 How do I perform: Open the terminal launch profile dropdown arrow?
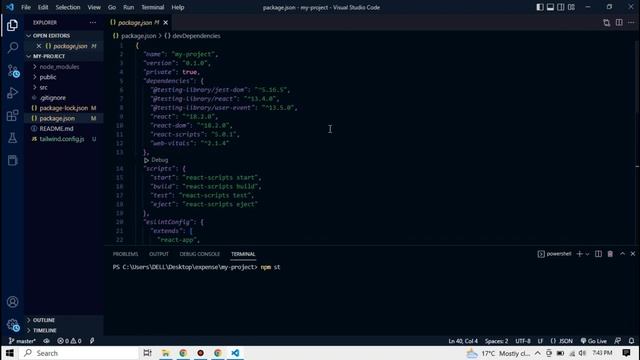click(x=587, y=254)
